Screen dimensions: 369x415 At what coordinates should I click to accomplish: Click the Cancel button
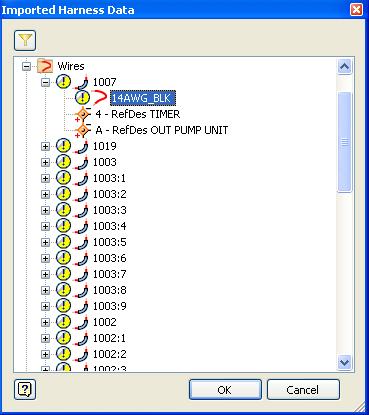pos(303,389)
